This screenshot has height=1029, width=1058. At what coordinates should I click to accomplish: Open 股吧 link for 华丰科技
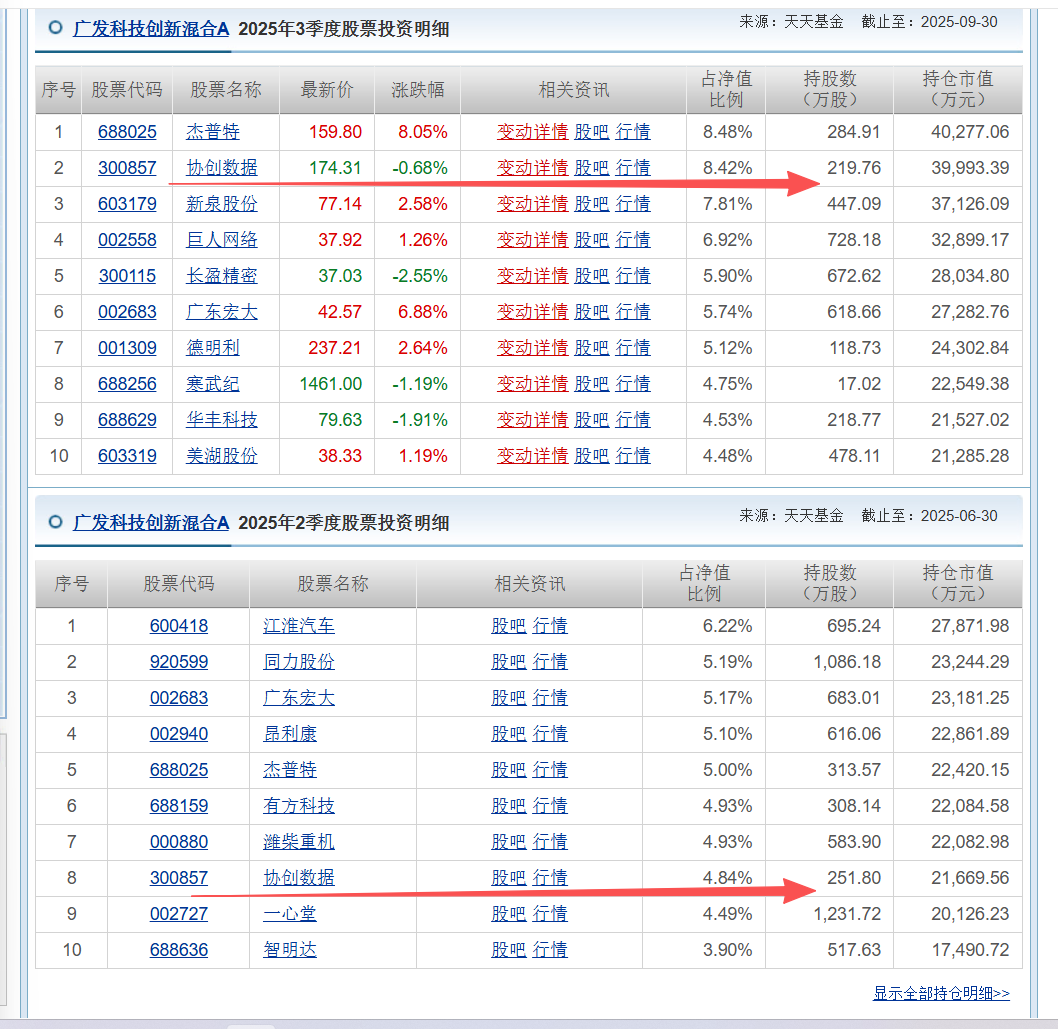point(592,420)
